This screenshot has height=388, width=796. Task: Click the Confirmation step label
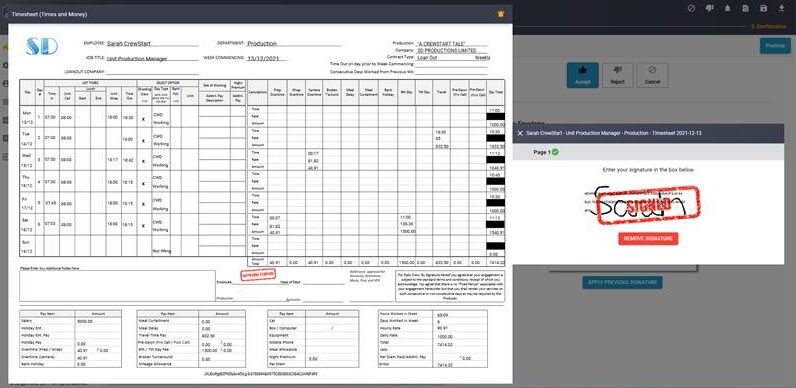coord(768,26)
